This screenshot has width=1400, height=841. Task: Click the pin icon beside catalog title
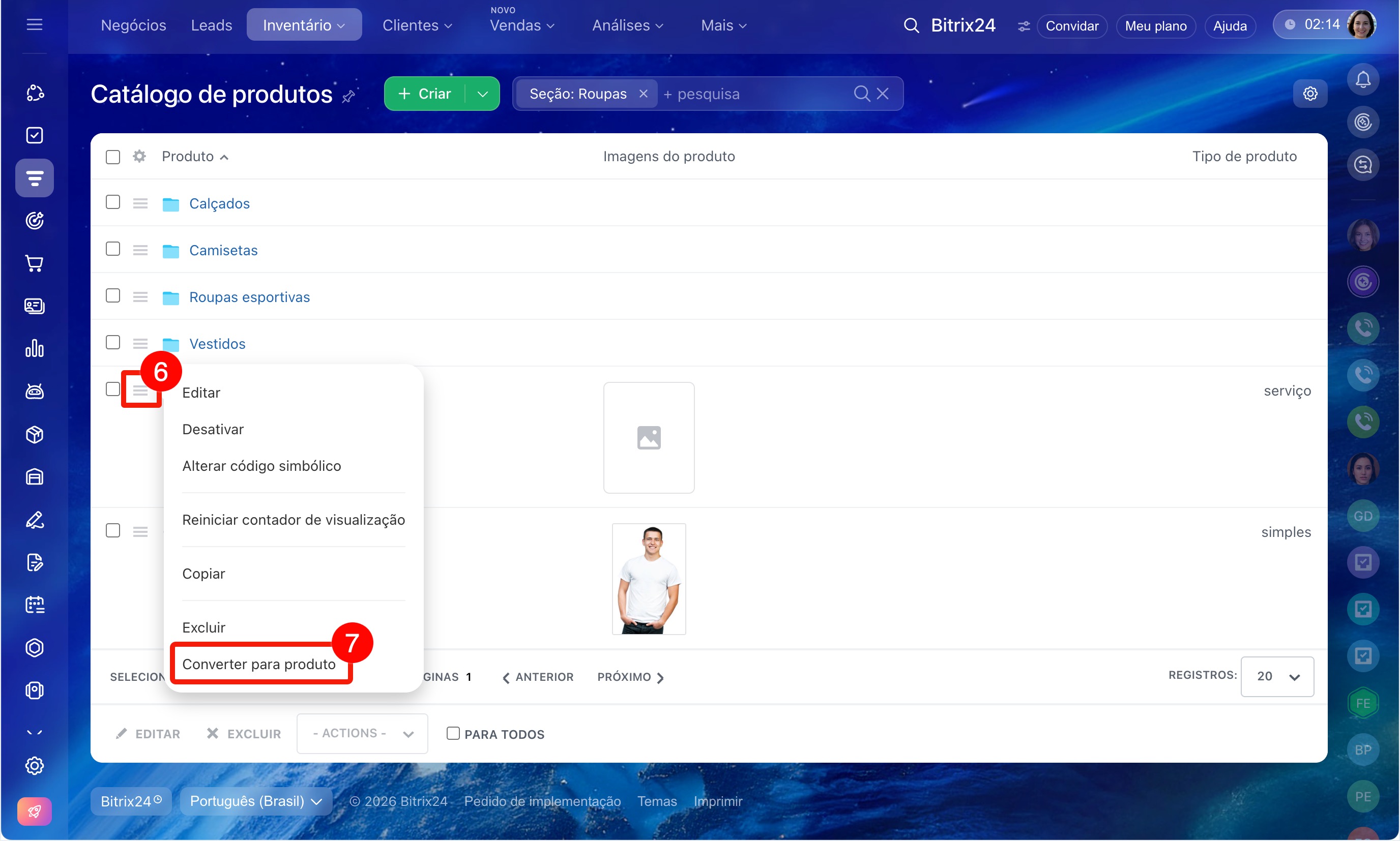pos(348,97)
